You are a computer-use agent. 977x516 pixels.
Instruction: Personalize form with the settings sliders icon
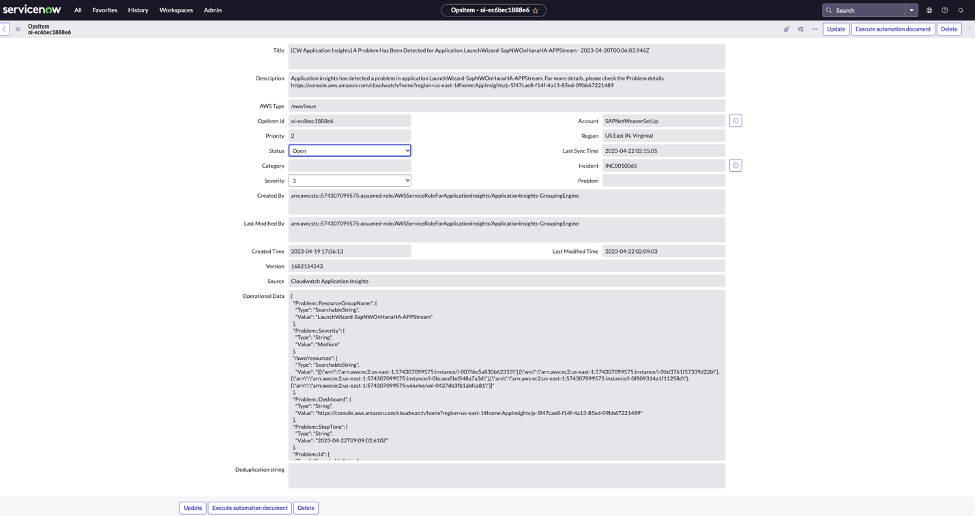click(801, 29)
